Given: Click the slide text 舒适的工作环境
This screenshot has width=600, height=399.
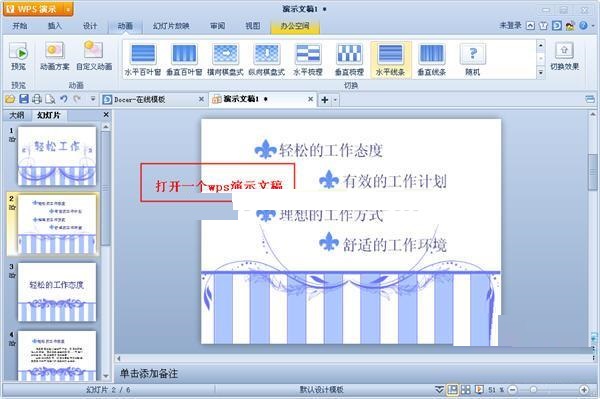Looking at the screenshot, I should tap(395, 244).
